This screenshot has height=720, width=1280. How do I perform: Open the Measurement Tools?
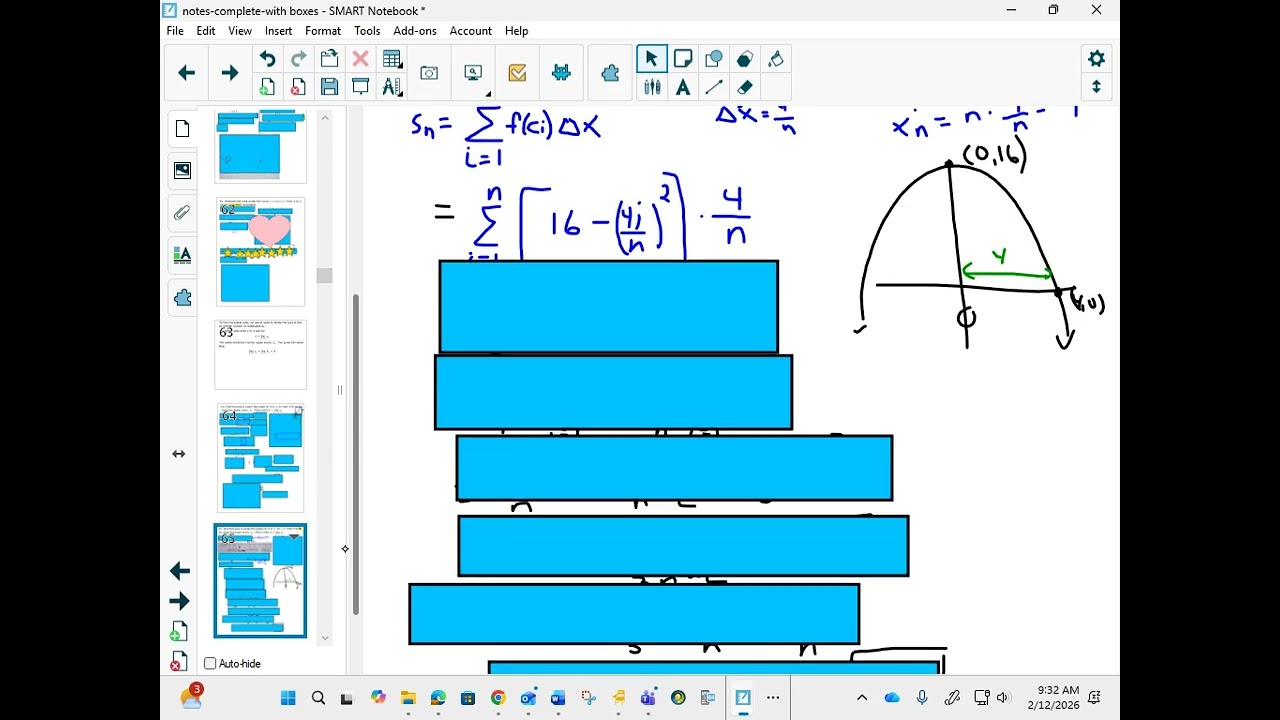(392, 87)
